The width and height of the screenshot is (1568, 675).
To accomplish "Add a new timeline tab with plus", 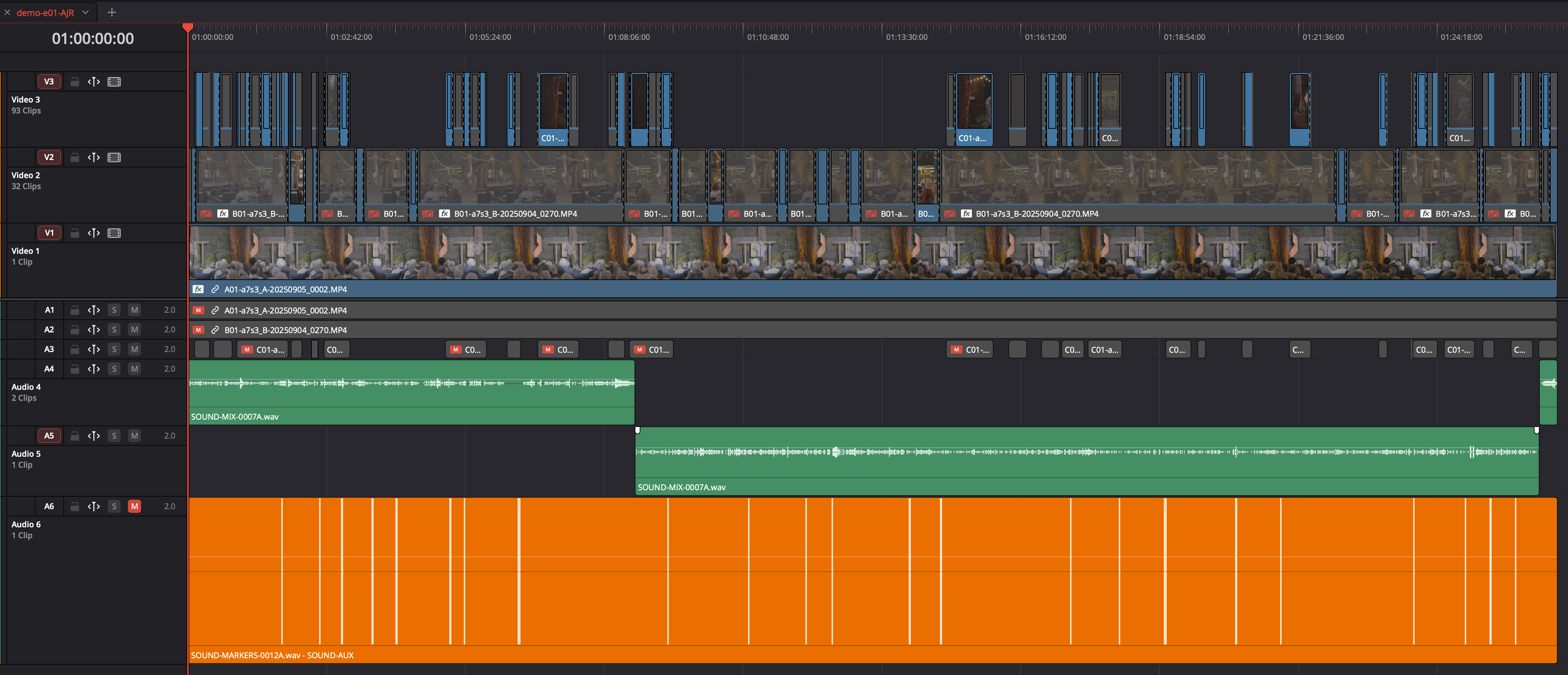I will coord(111,12).
